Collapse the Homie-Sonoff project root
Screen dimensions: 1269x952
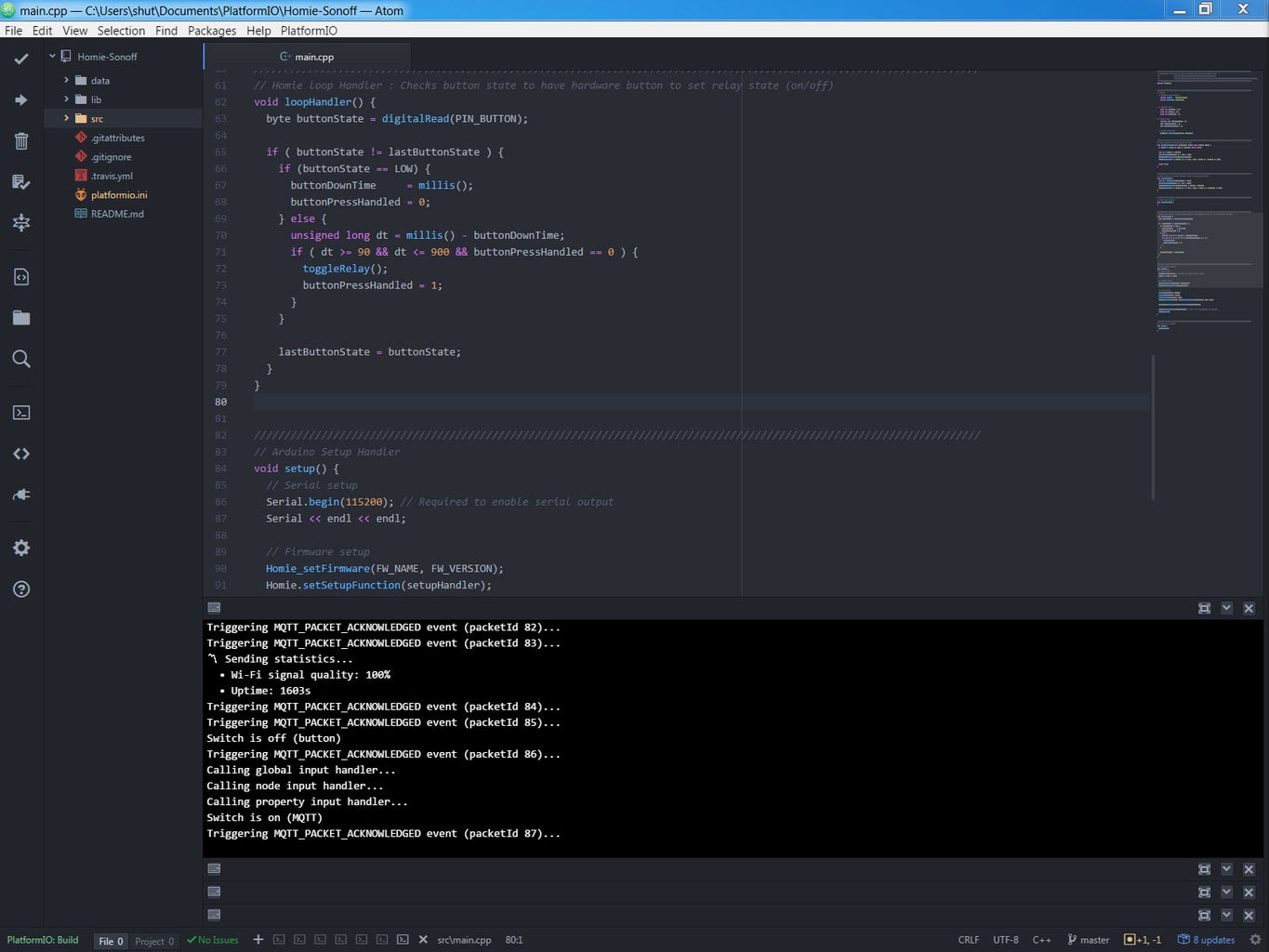(x=53, y=57)
